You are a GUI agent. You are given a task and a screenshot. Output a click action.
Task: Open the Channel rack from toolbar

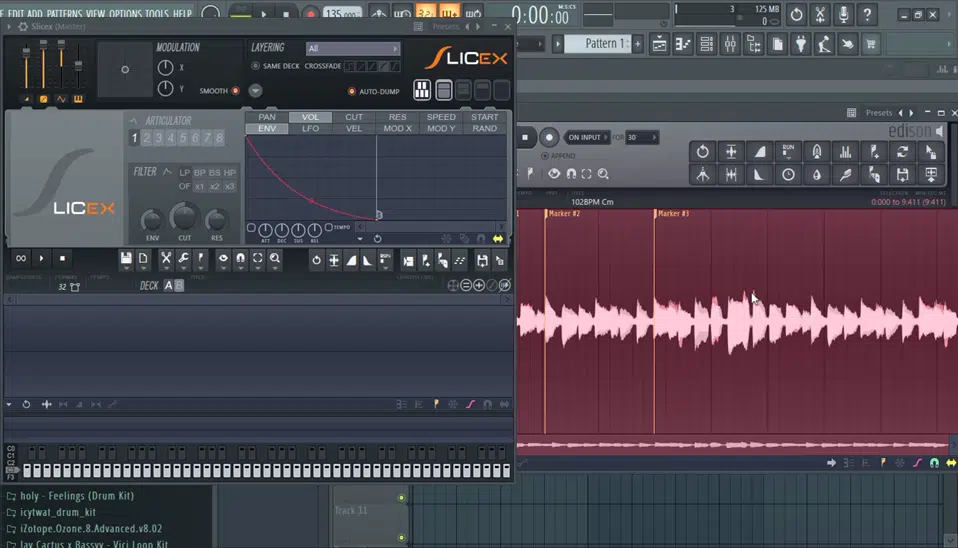tap(706, 44)
